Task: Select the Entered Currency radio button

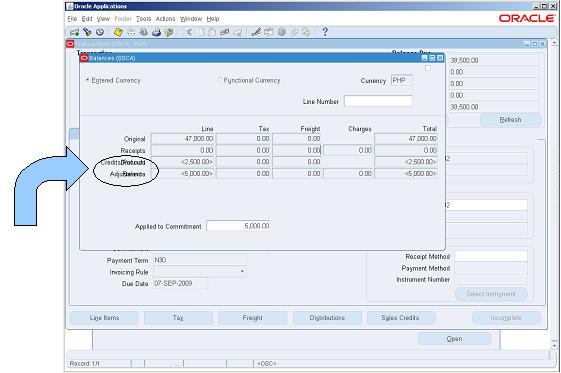Action: tap(87, 80)
